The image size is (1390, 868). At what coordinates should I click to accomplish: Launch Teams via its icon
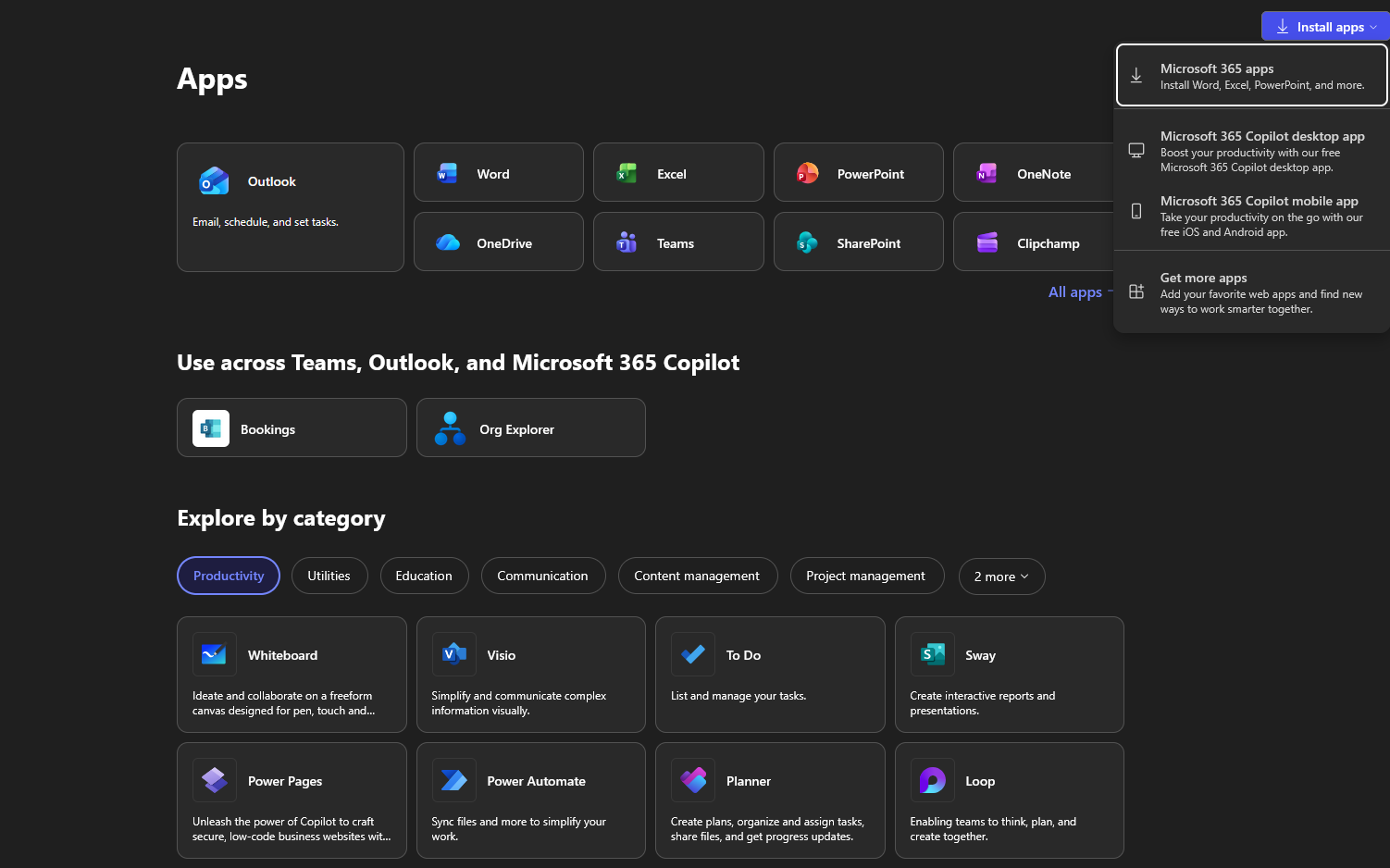(627, 242)
